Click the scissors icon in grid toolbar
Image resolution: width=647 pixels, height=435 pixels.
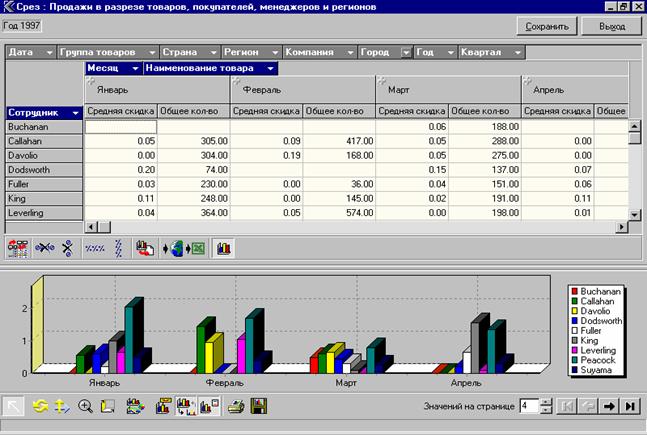click(x=68, y=247)
